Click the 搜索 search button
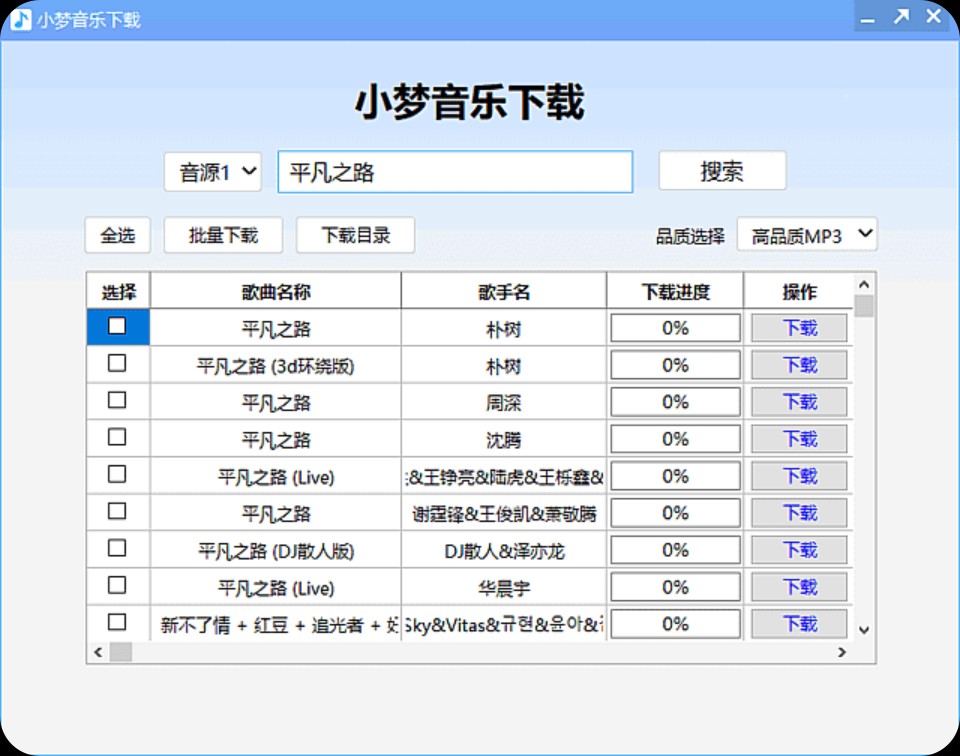This screenshot has width=960, height=756. point(722,171)
